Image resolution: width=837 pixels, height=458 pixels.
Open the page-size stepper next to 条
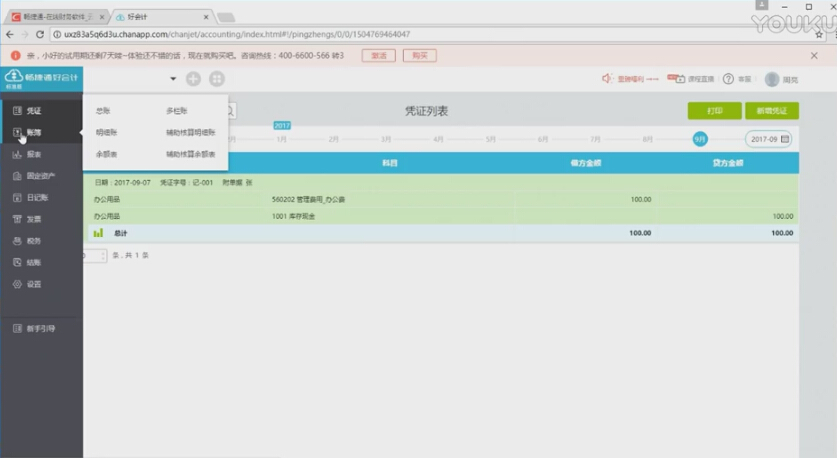[x=102, y=256]
